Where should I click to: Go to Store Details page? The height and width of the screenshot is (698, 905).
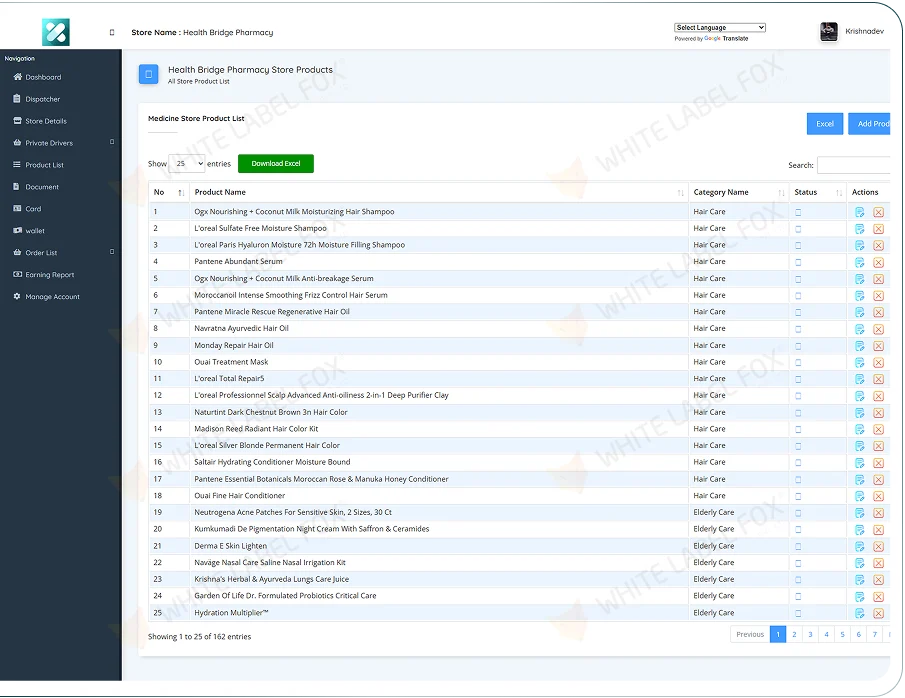tap(40, 121)
